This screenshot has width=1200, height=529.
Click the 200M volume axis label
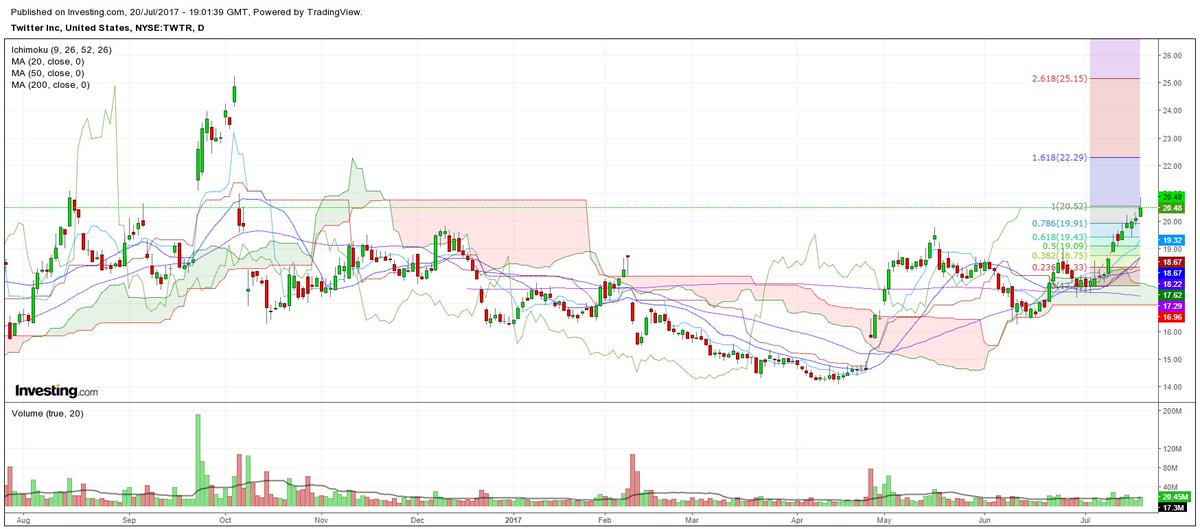click(x=1172, y=411)
